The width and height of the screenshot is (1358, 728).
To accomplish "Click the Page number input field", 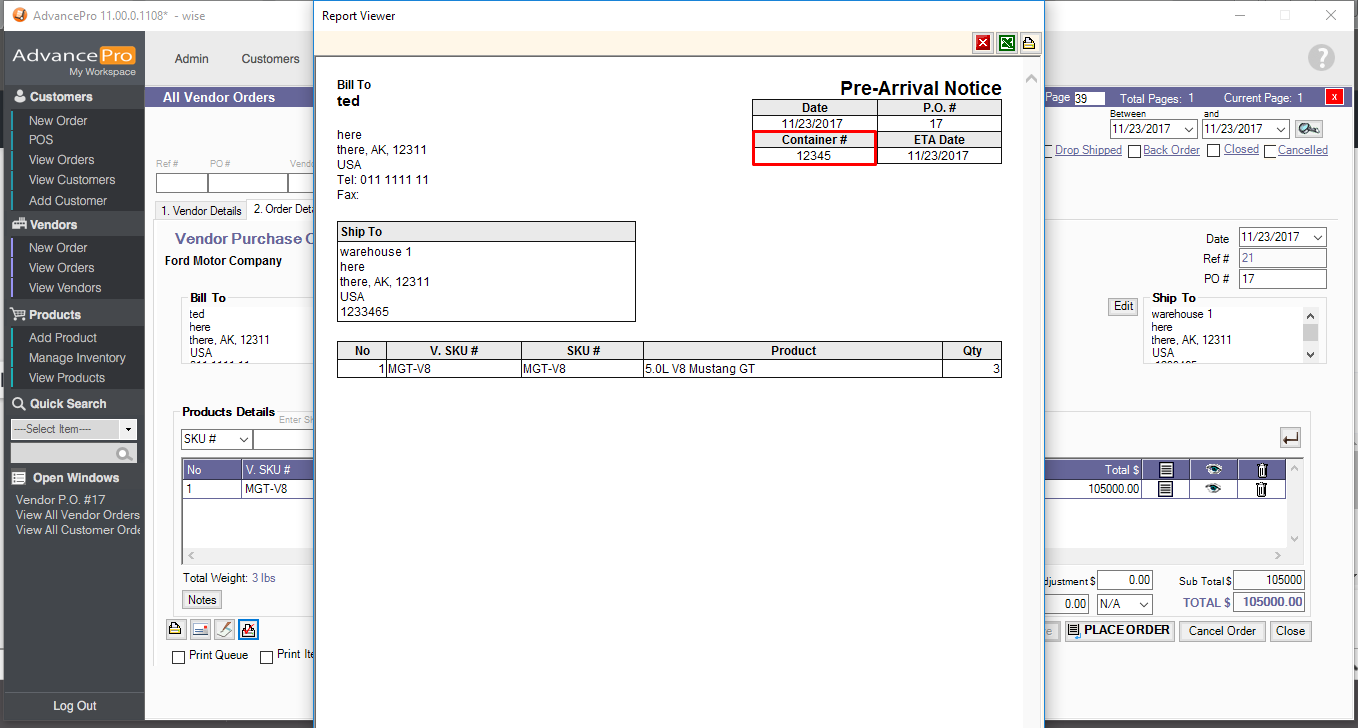I will (1088, 98).
